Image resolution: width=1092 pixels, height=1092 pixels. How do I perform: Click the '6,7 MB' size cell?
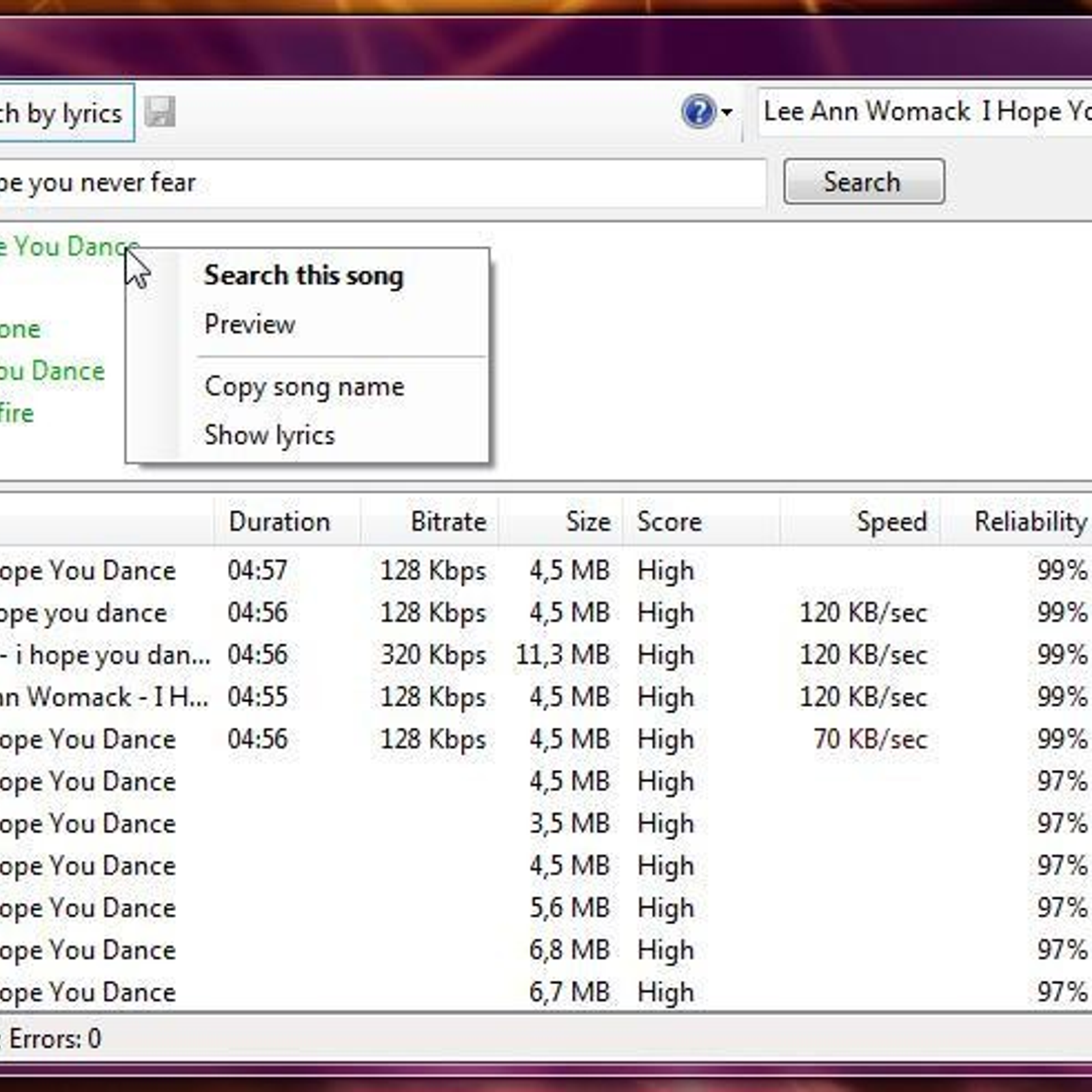[569, 992]
